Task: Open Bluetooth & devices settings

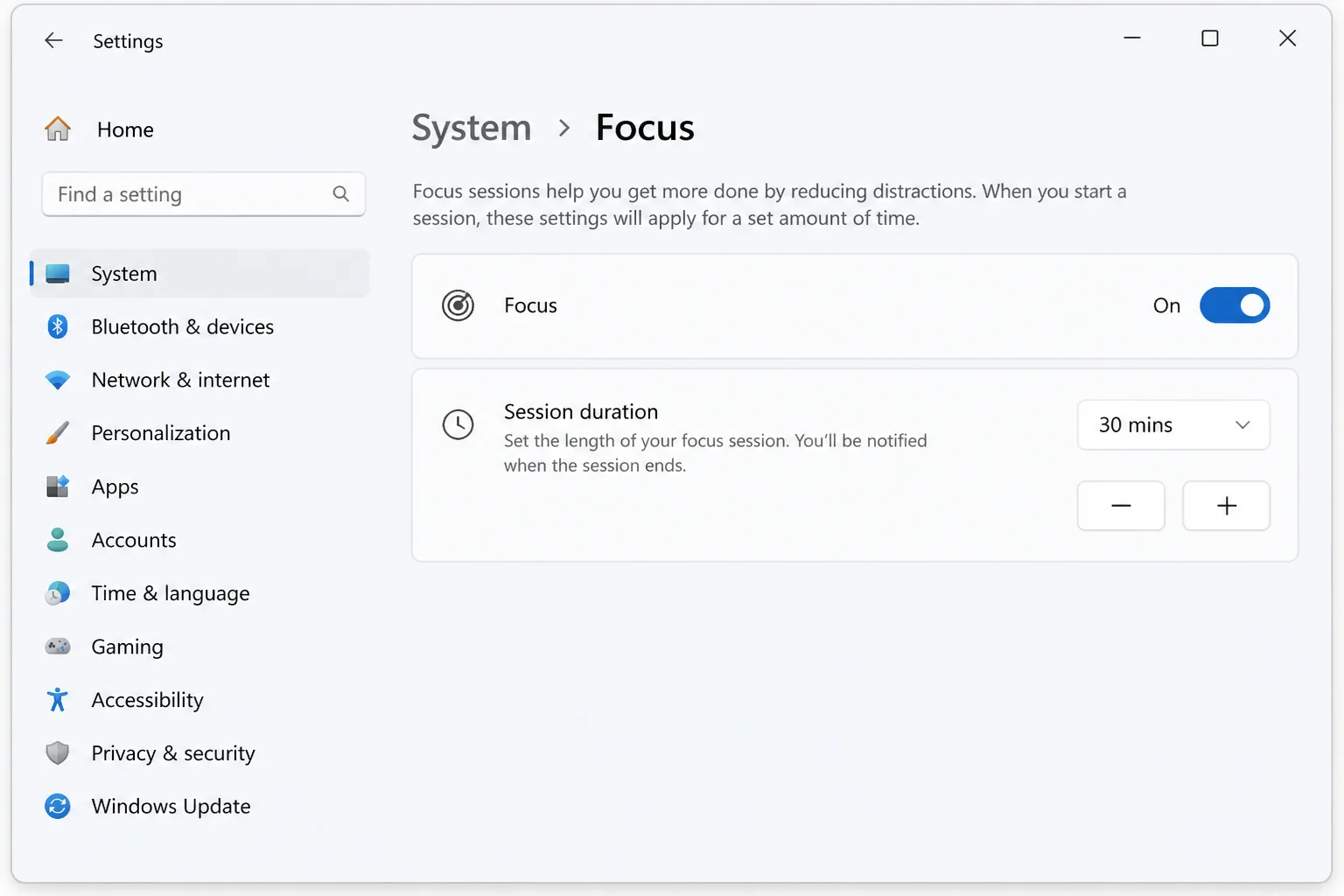Action: tap(199, 326)
